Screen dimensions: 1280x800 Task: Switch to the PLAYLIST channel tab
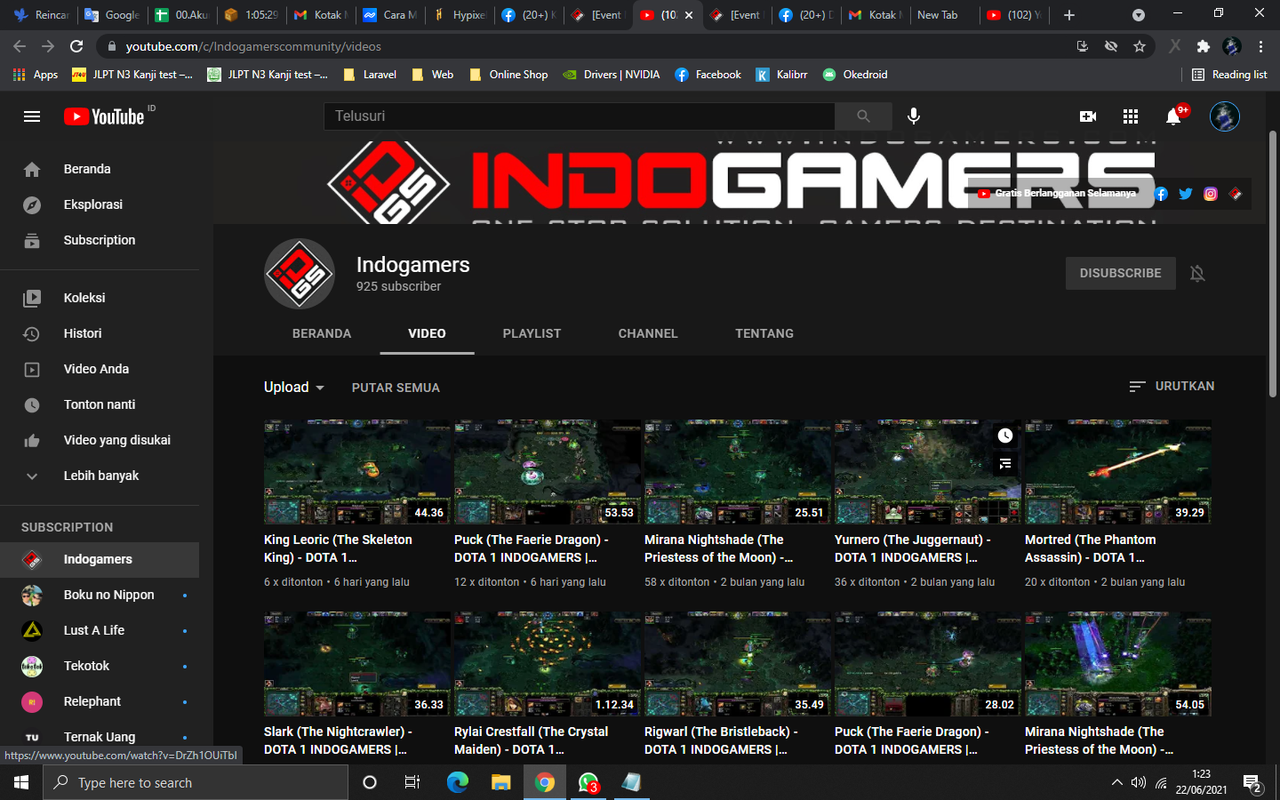532,333
